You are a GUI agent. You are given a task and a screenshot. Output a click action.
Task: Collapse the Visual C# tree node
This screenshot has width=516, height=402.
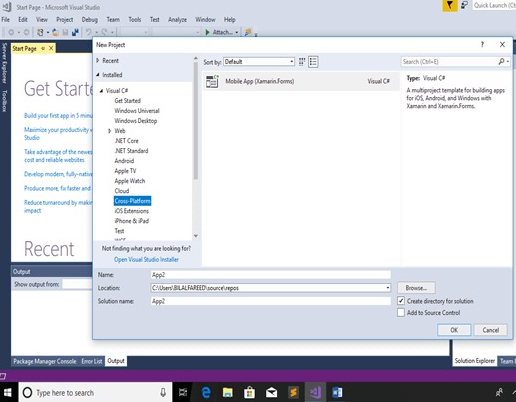tap(102, 91)
